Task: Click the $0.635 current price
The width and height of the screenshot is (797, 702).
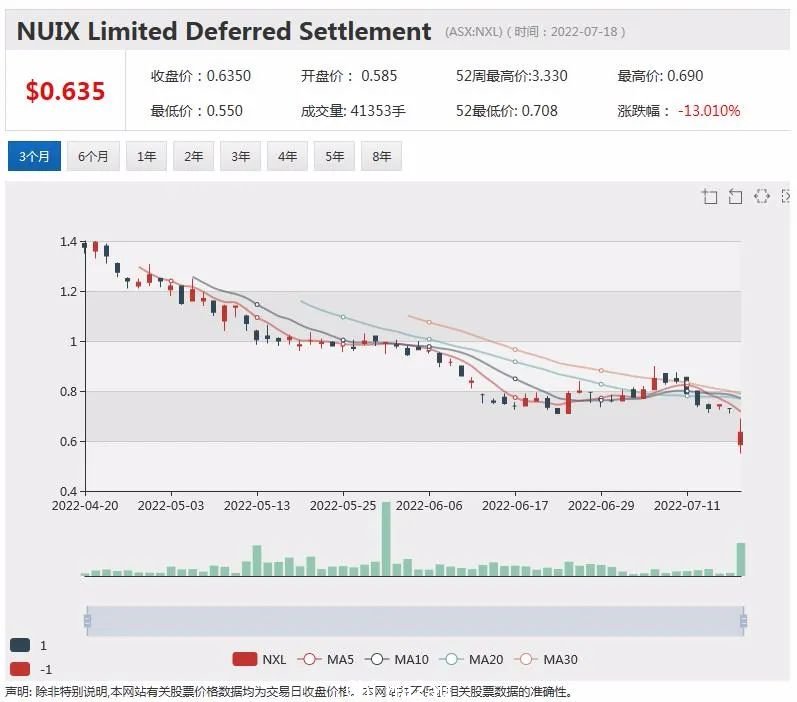Action: 66,91
